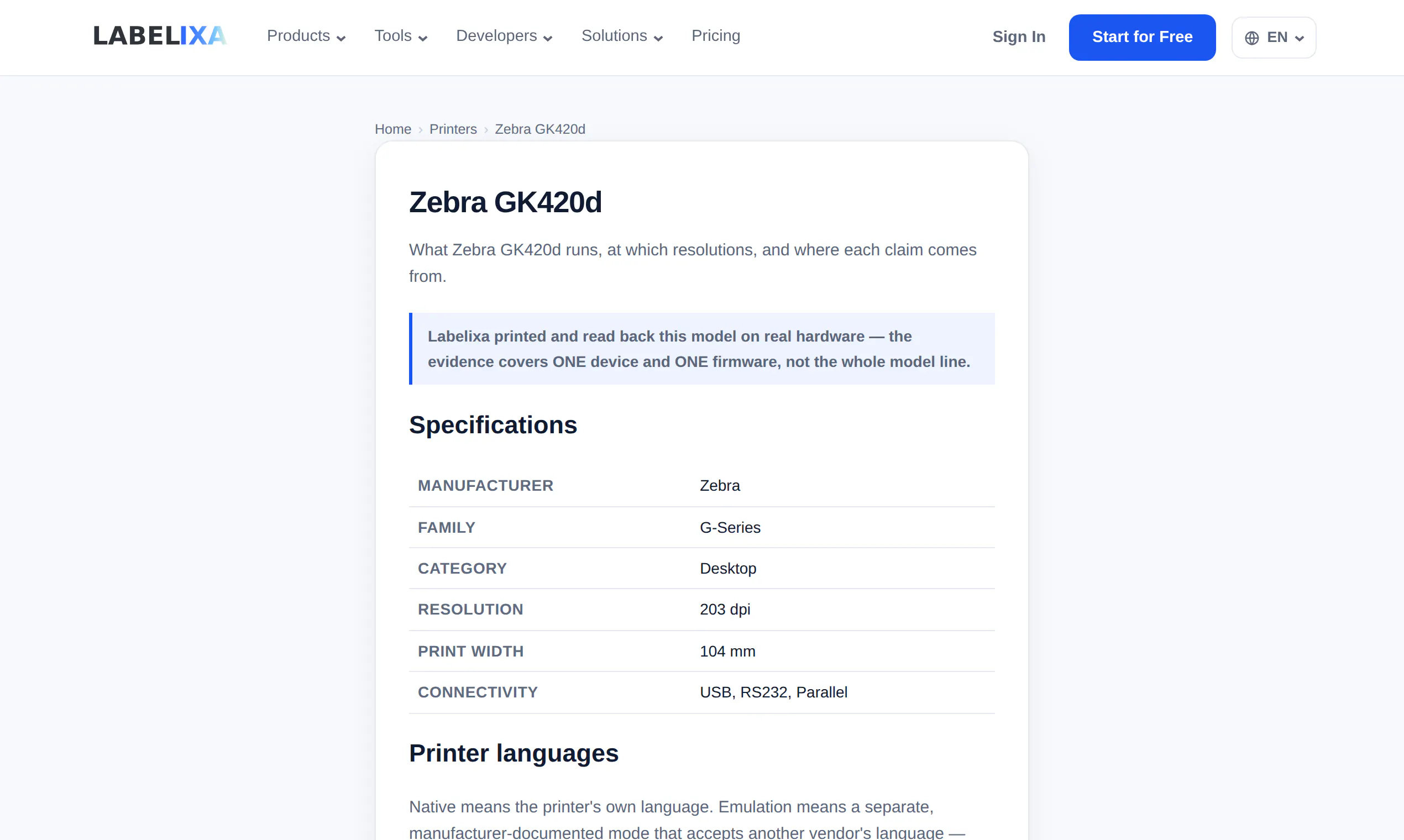Click the Zebra GK420d breadcrumb
Screen dimensions: 1404x840
pyautogui.click(x=539, y=129)
